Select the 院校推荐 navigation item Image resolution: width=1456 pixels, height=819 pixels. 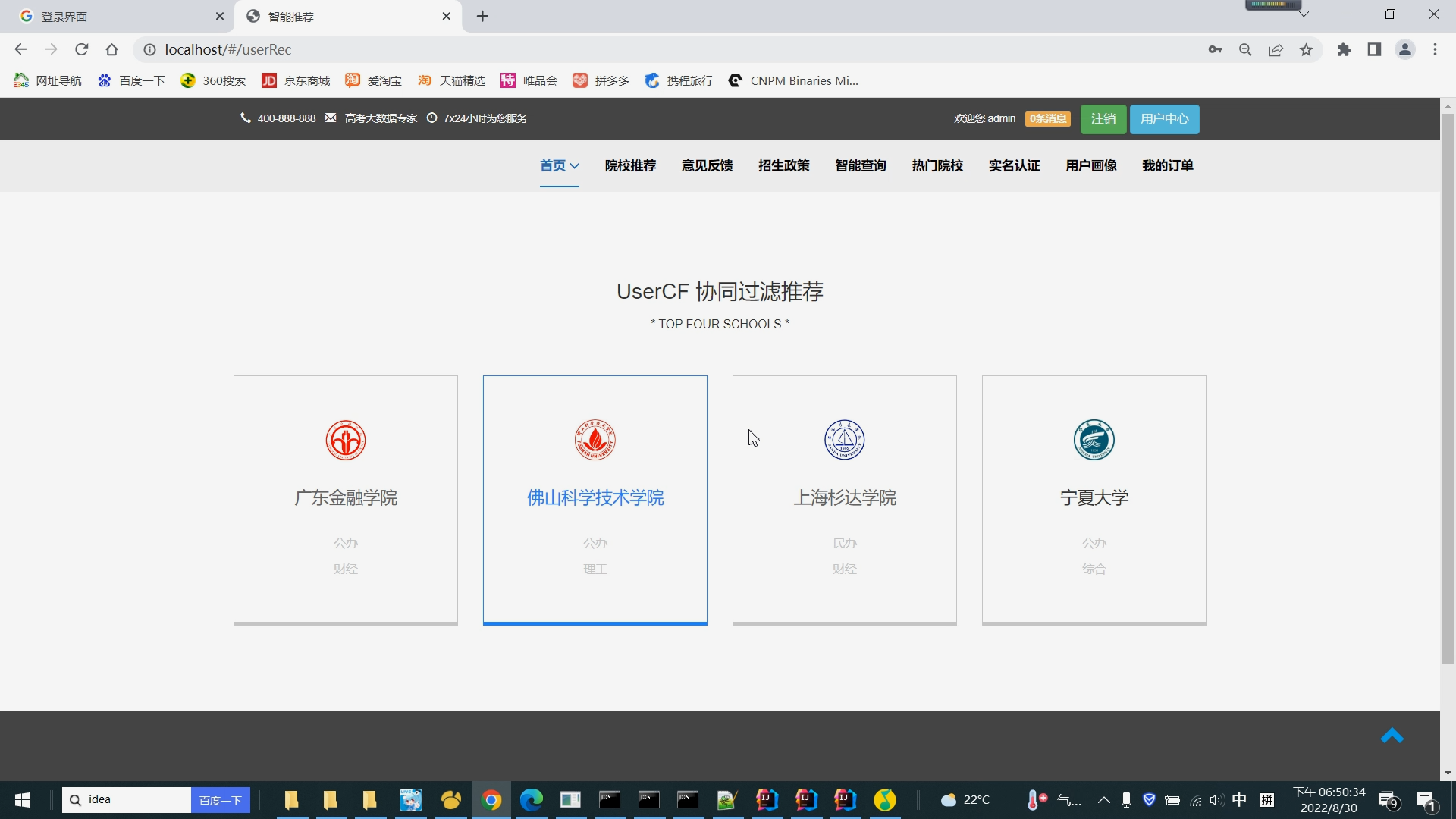click(630, 165)
